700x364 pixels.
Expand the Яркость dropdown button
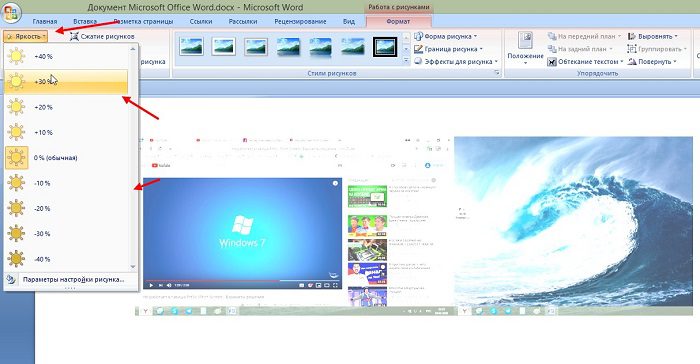point(25,36)
